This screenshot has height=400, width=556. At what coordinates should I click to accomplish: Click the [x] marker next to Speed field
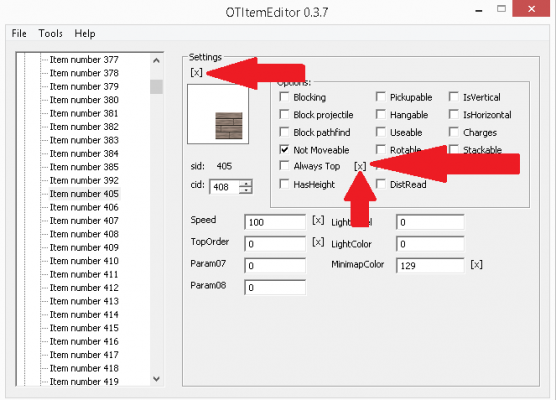click(318, 220)
